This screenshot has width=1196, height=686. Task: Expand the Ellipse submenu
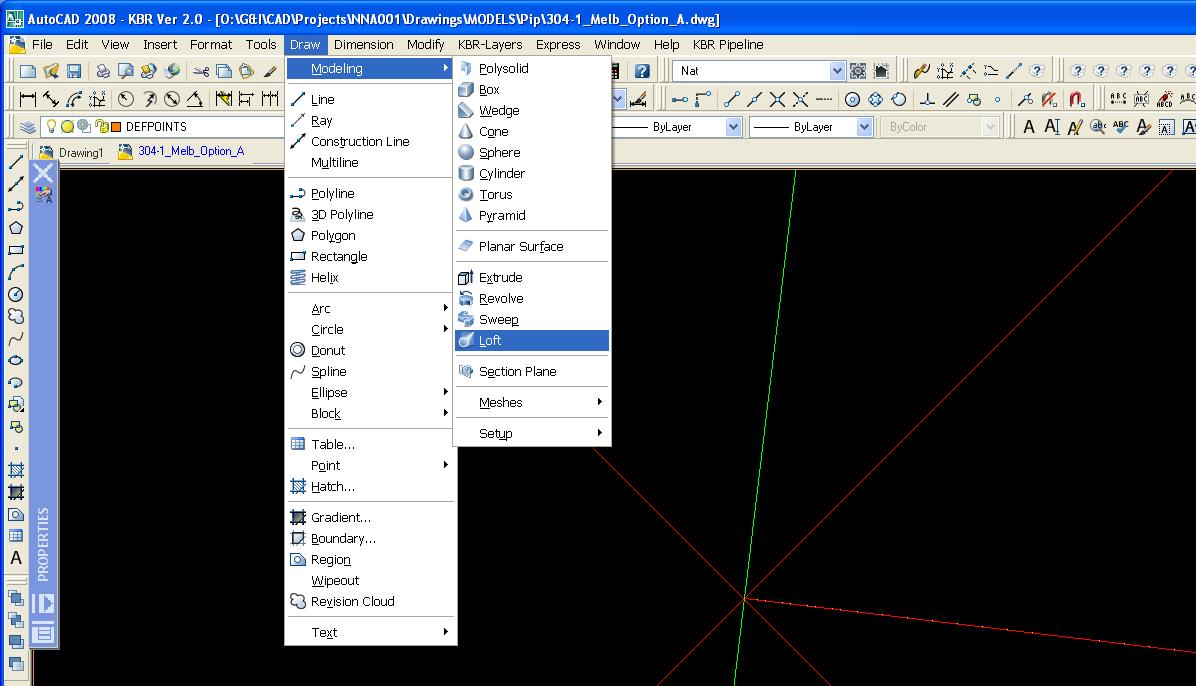pyautogui.click(x=371, y=392)
